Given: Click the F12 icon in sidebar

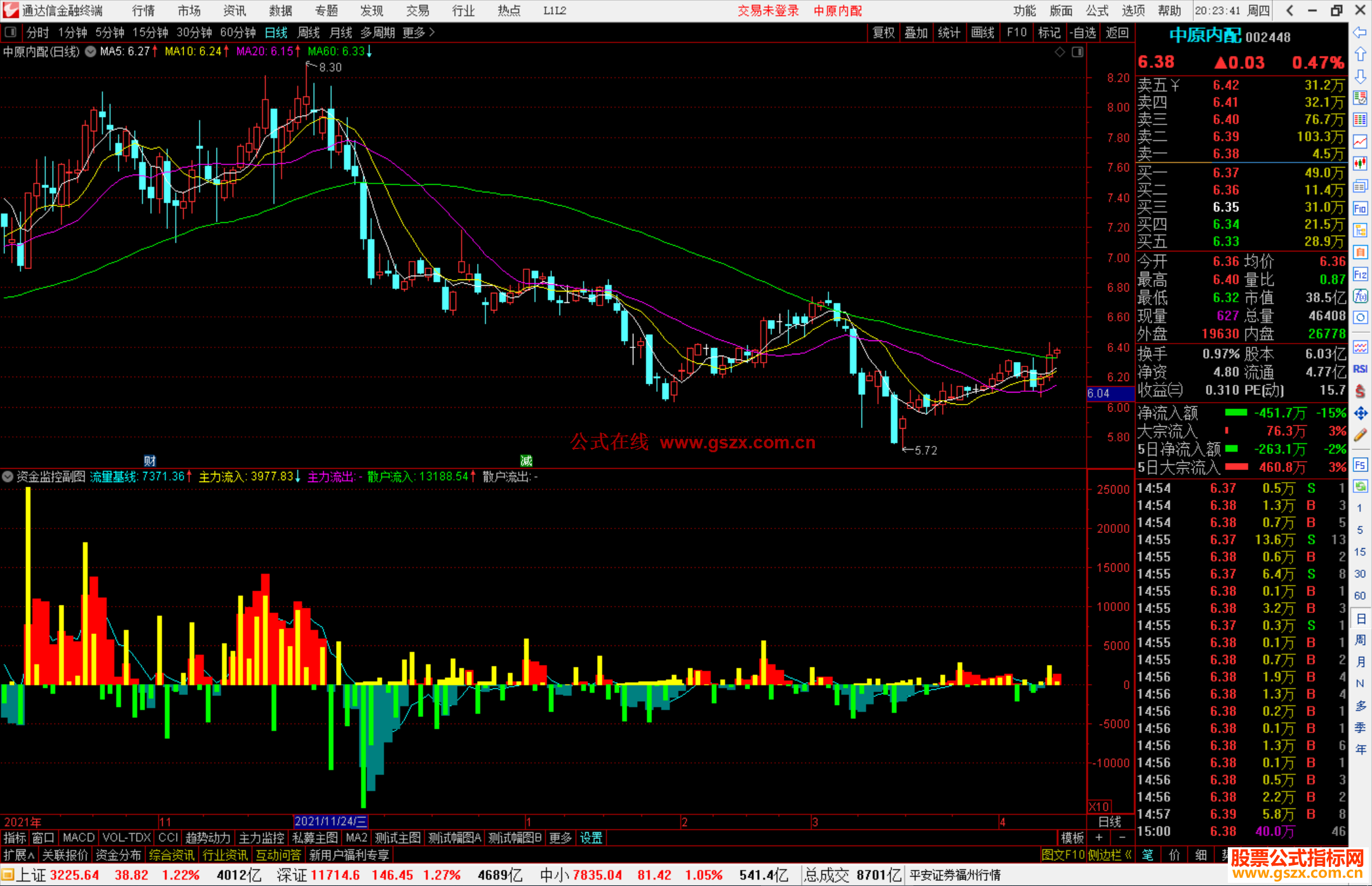Looking at the screenshot, I should [1360, 274].
